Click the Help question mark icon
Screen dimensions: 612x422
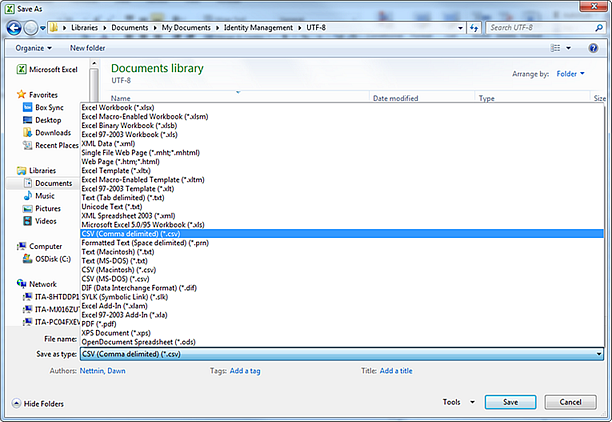[593, 48]
